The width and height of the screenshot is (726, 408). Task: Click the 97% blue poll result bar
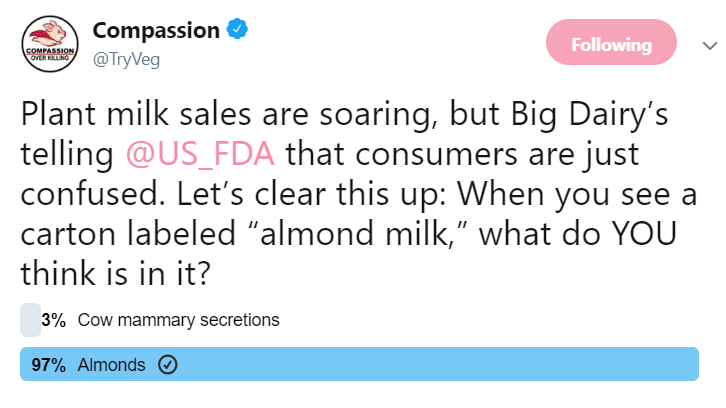tap(359, 364)
